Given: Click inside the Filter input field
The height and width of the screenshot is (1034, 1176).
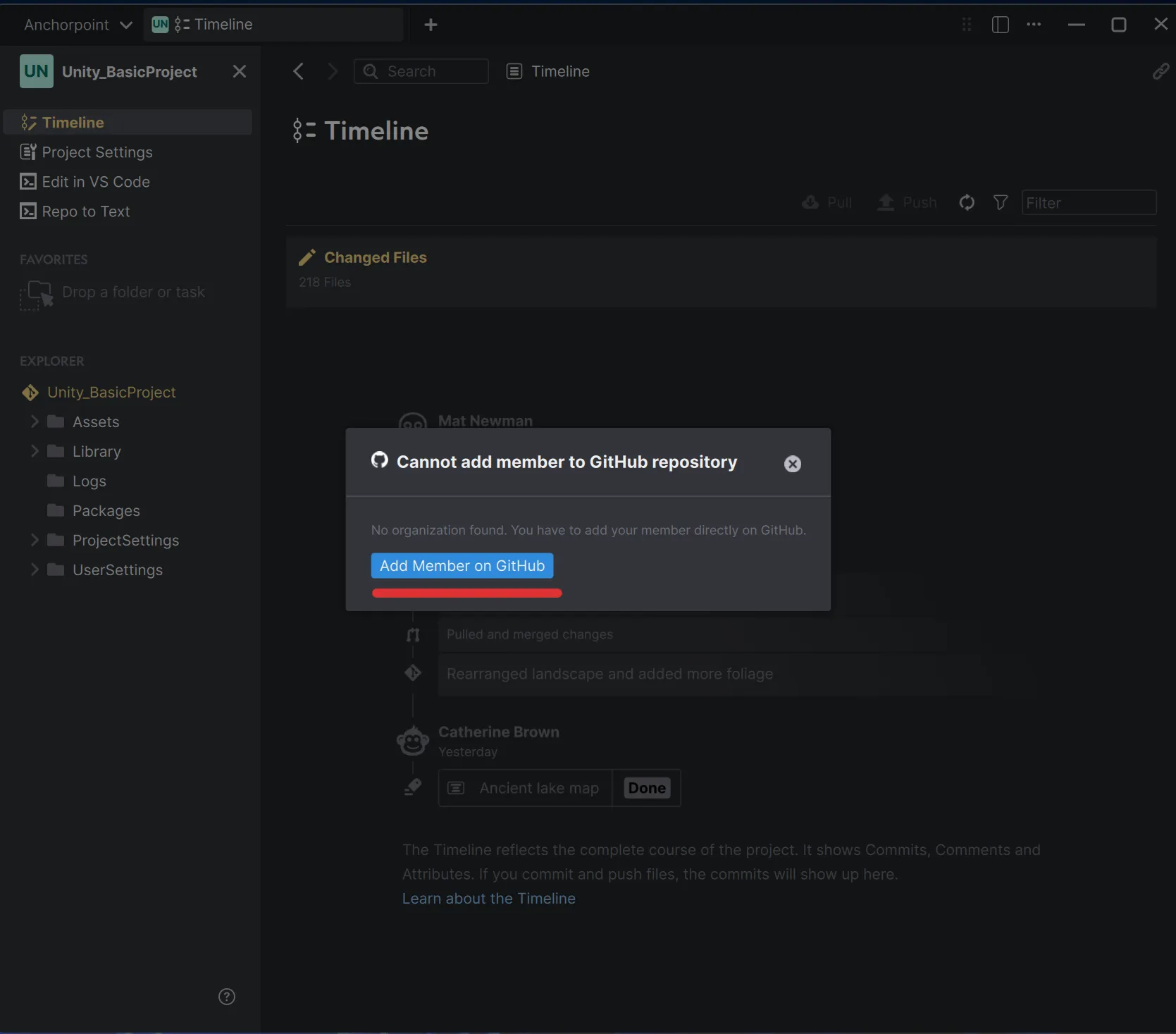Looking at the screenshot, I should click(1088, 202).
